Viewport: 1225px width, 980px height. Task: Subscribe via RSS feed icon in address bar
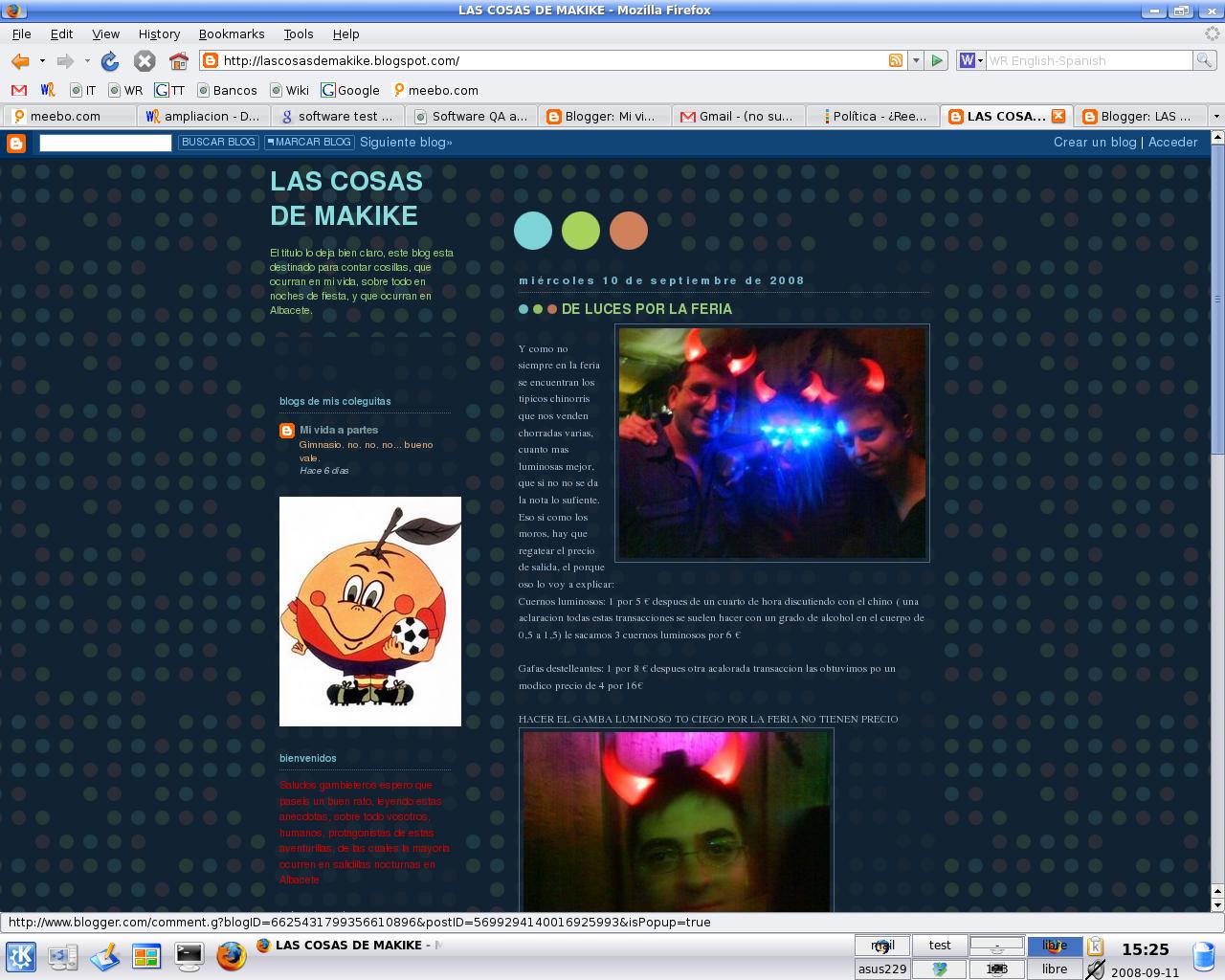coord(896,60)
